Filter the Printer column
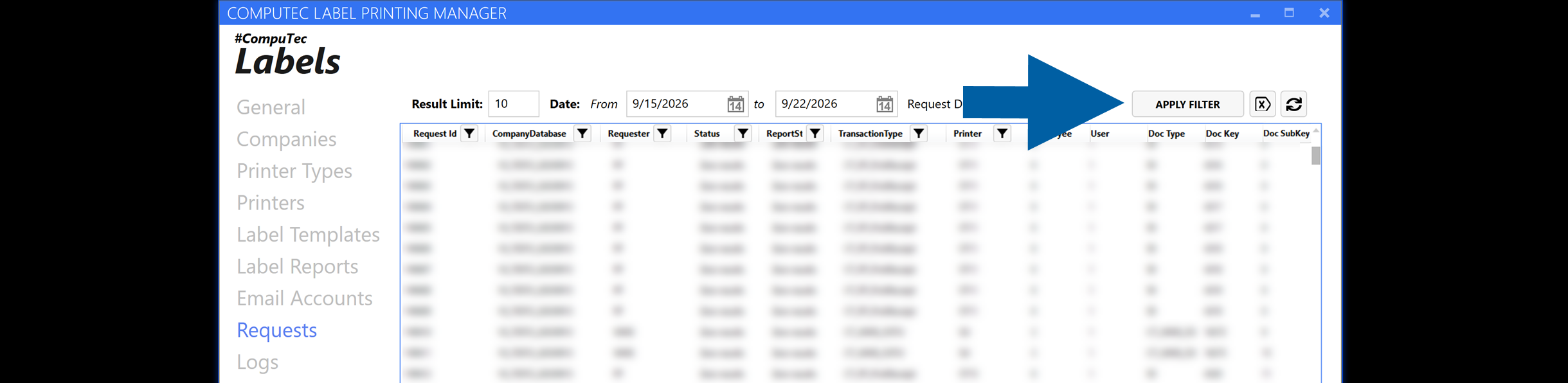The height and width of the screenshot is (383, 1568). (x=1002, y=134)
